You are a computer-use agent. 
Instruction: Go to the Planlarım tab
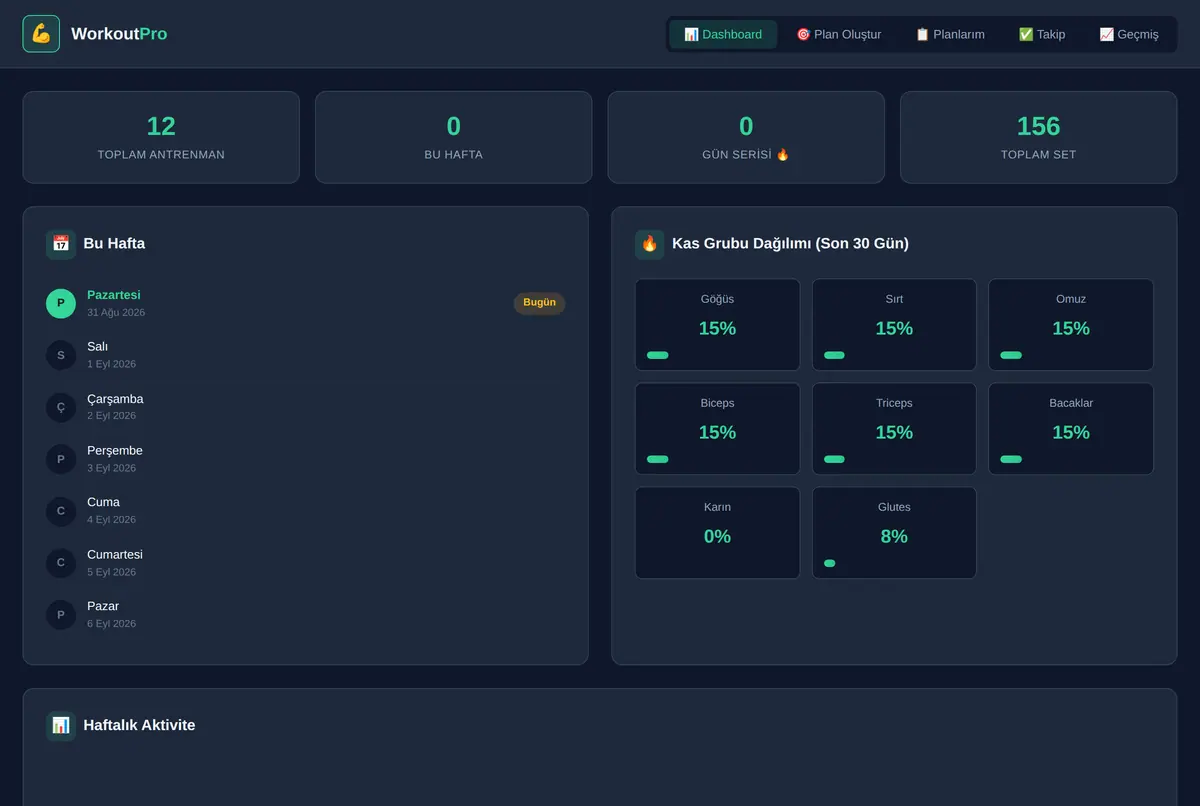pos(950,34)
